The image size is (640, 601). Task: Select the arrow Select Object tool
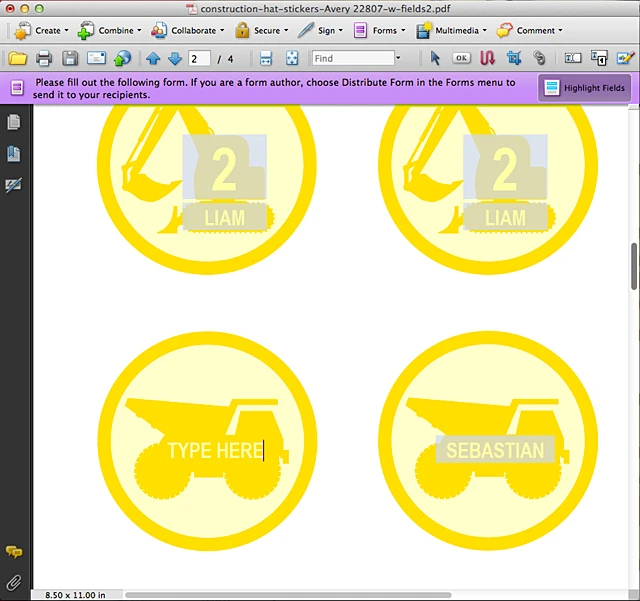435,58
